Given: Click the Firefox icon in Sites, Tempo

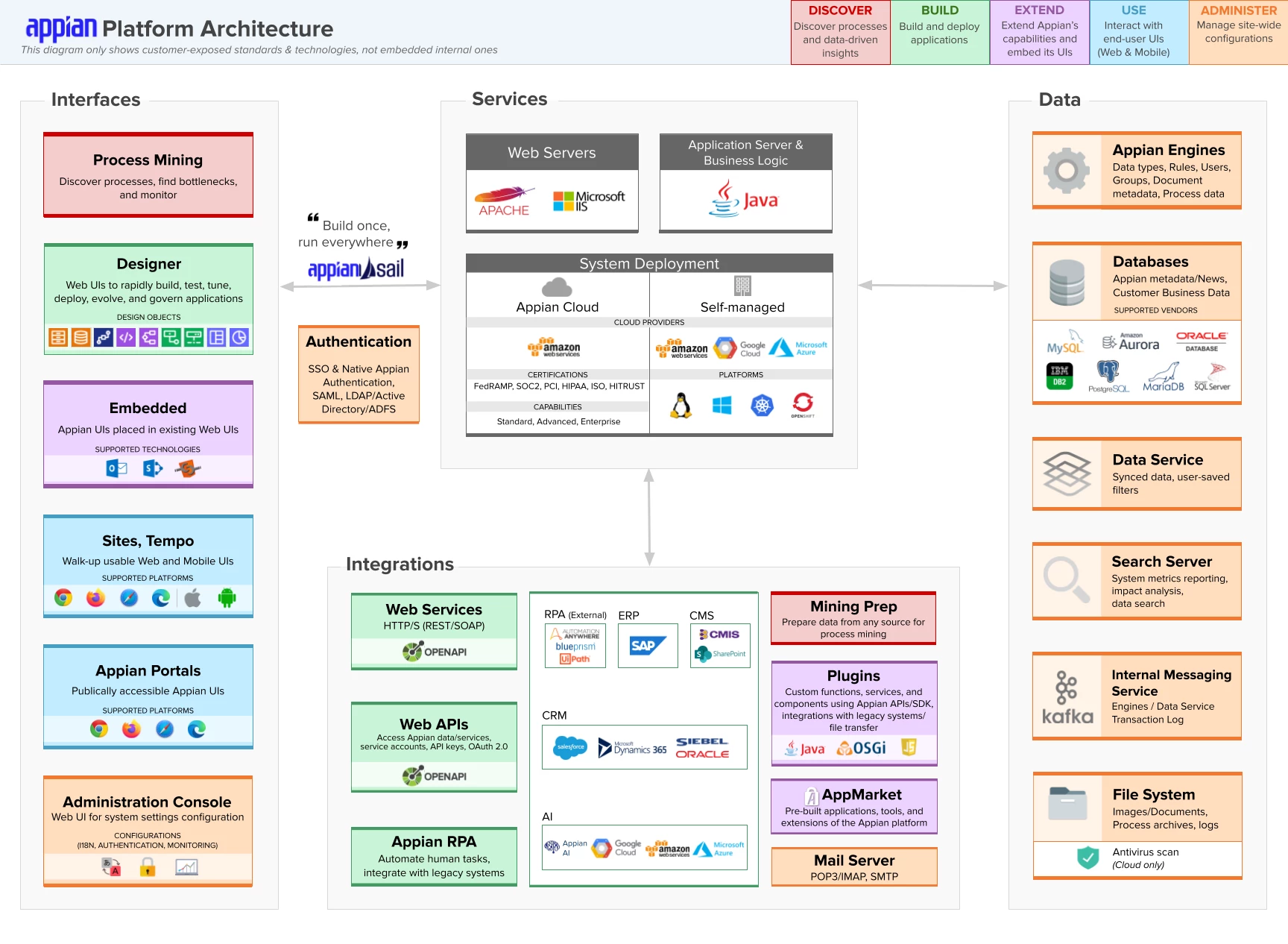Looking at the screenshot, I should tap(95, 597).
